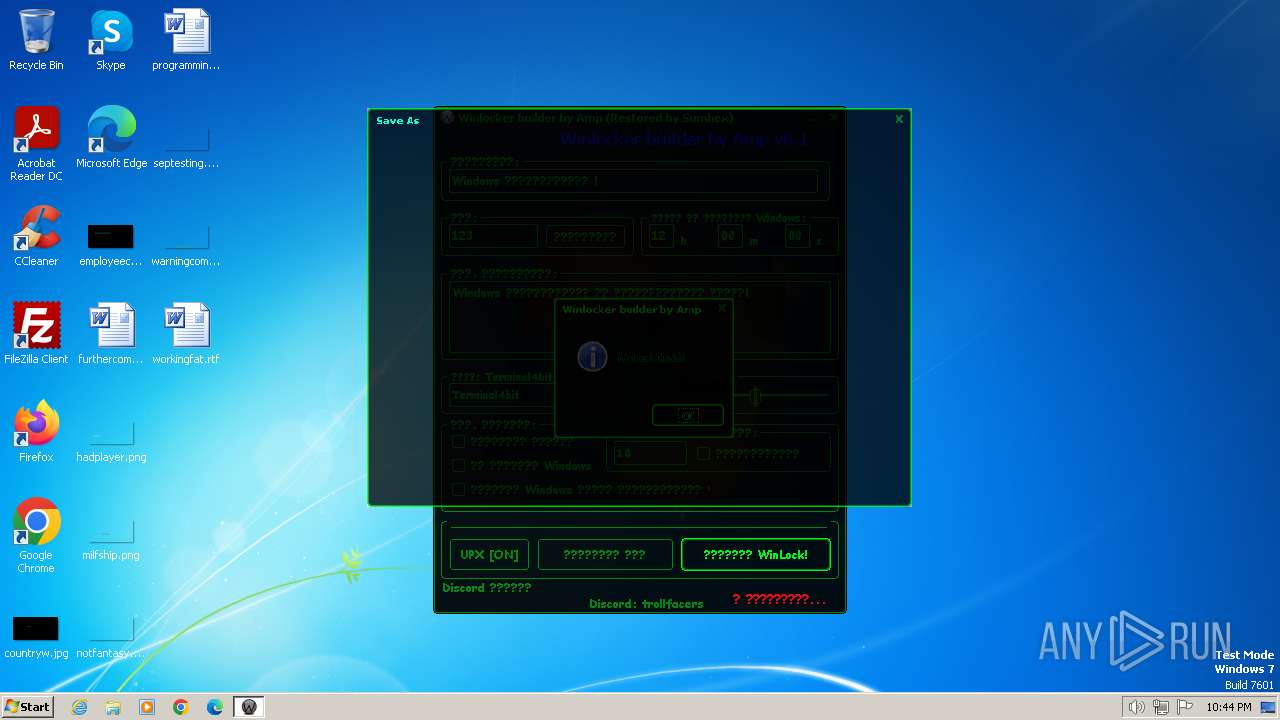Select the workingfat.rtf document
Image resolution: width=1280 pixels, height=720 pixels.
pyautogui.click(x=186, y=334)
